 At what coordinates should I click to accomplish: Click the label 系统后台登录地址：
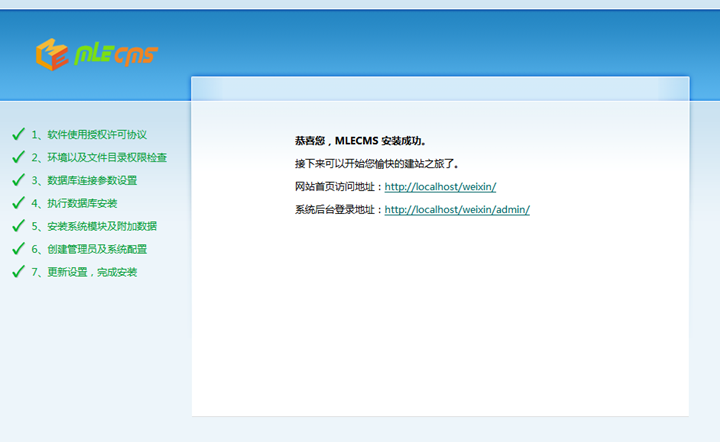click(339, 210)
